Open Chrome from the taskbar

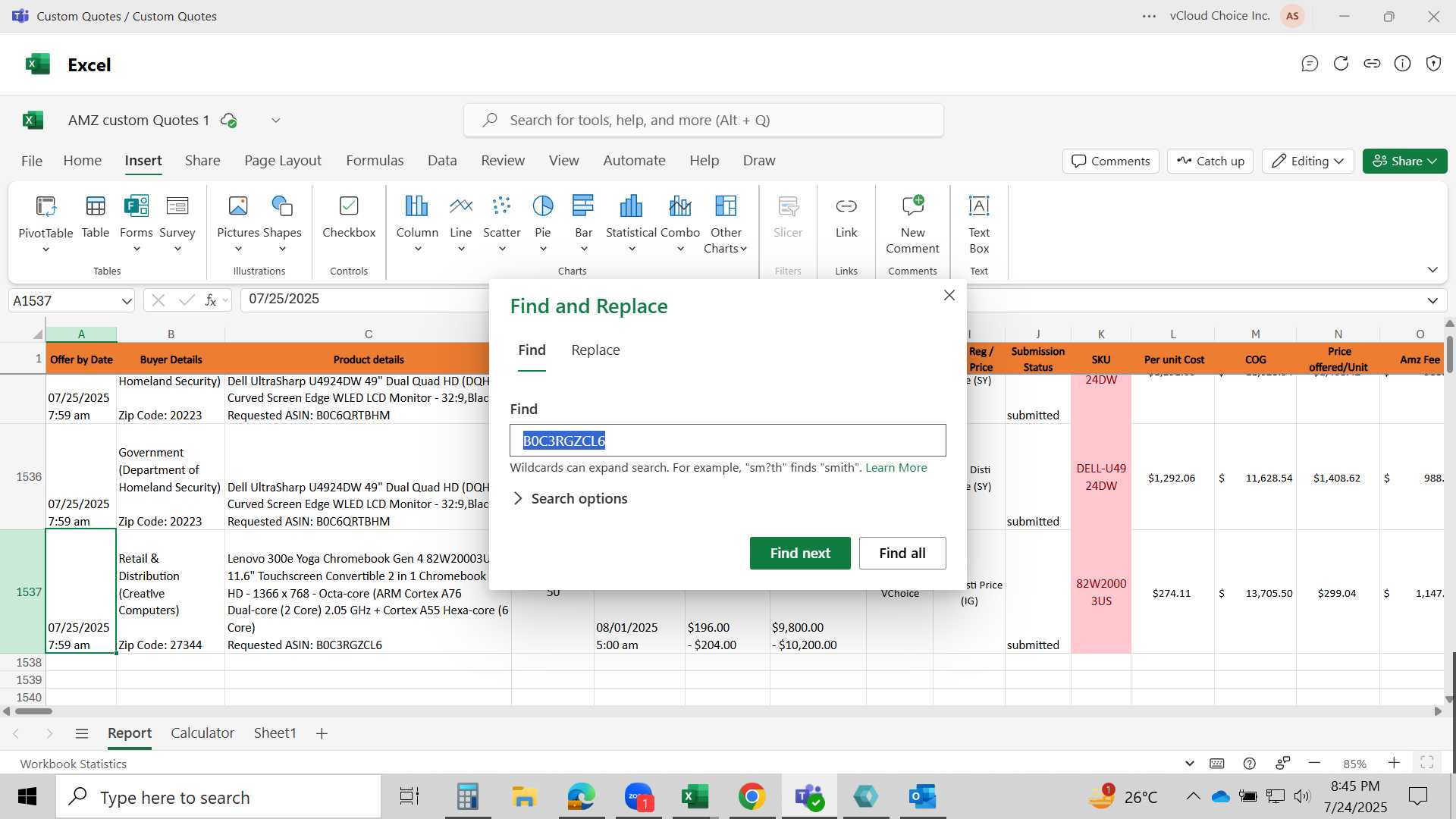click(x=752, y=797)
